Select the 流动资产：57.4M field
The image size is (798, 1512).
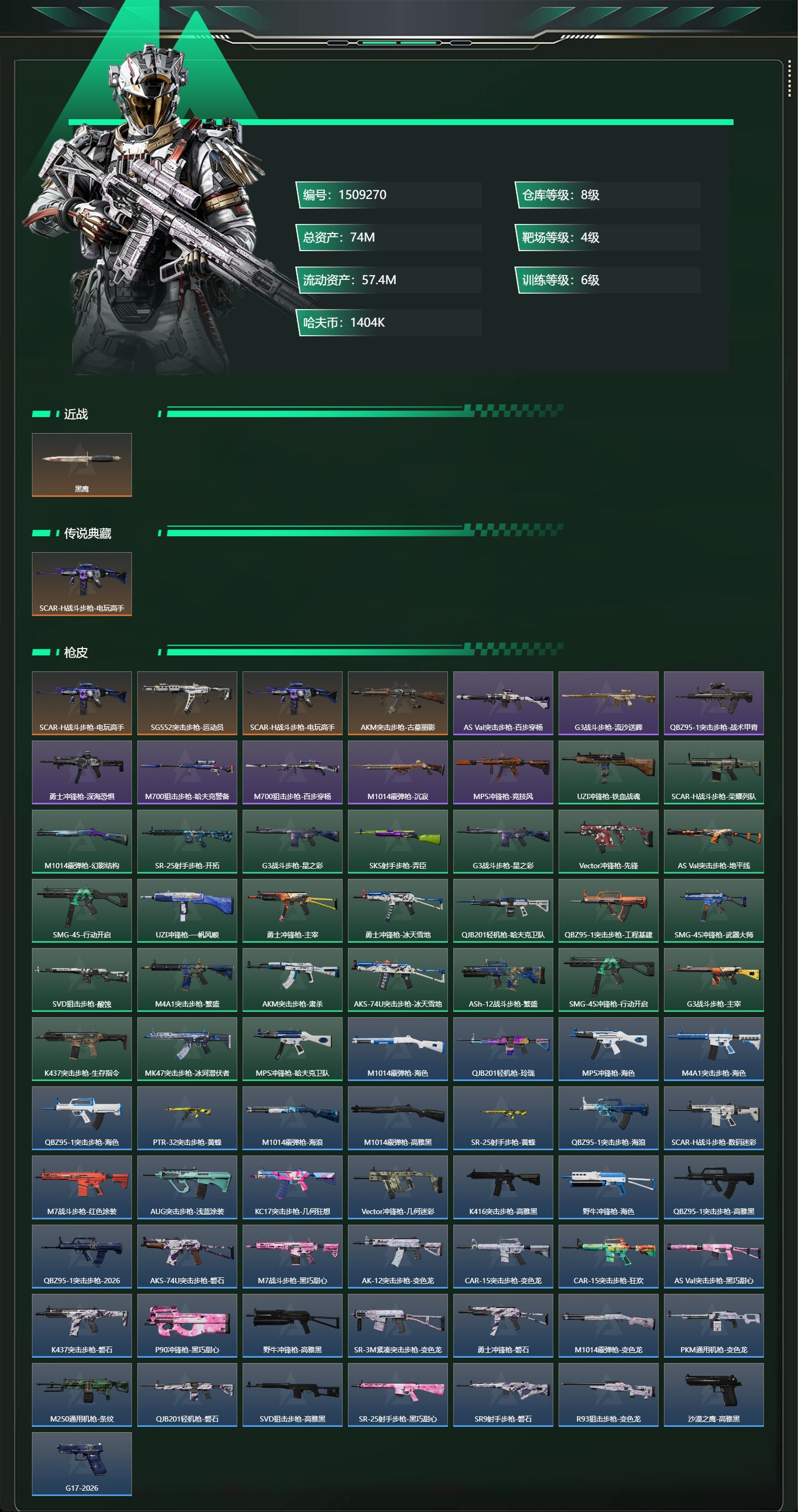point(388,280)
